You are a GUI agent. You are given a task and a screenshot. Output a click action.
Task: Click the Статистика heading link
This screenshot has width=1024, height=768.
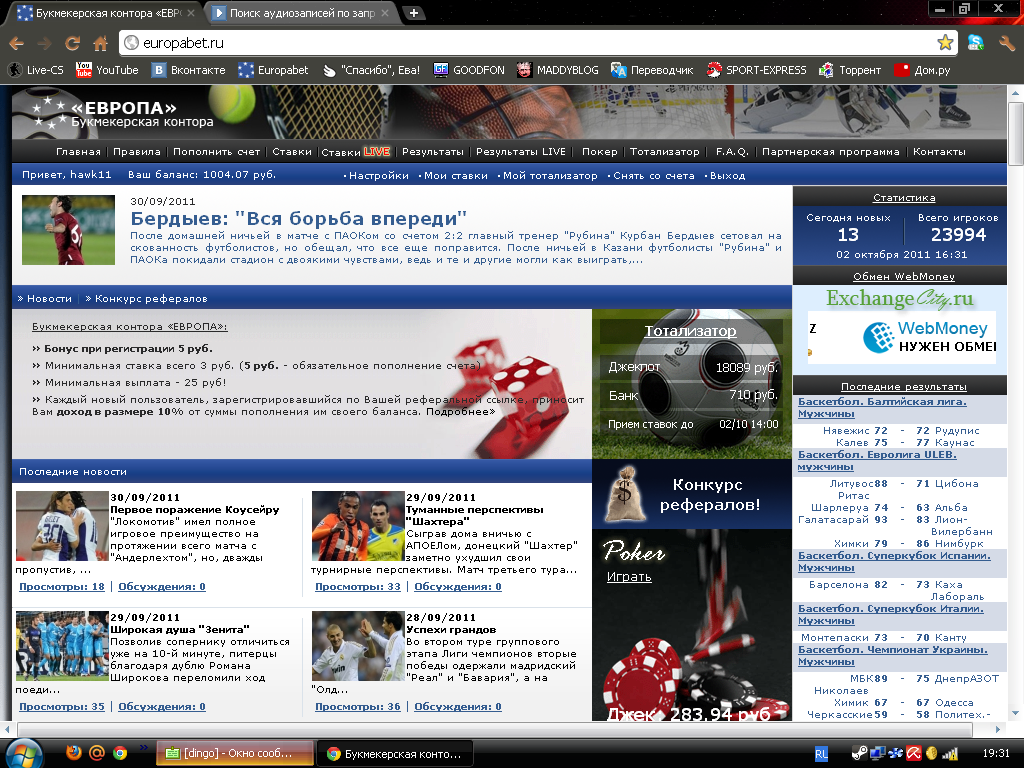[904, 198]
